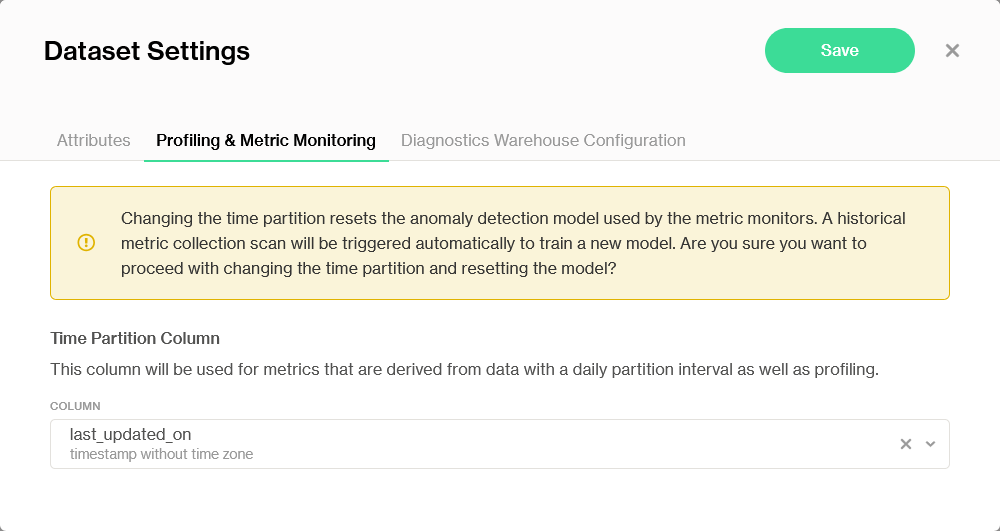1000x531 pixels.
Task: Close the Dataset Settings dialog
Action: pos(952,51)
